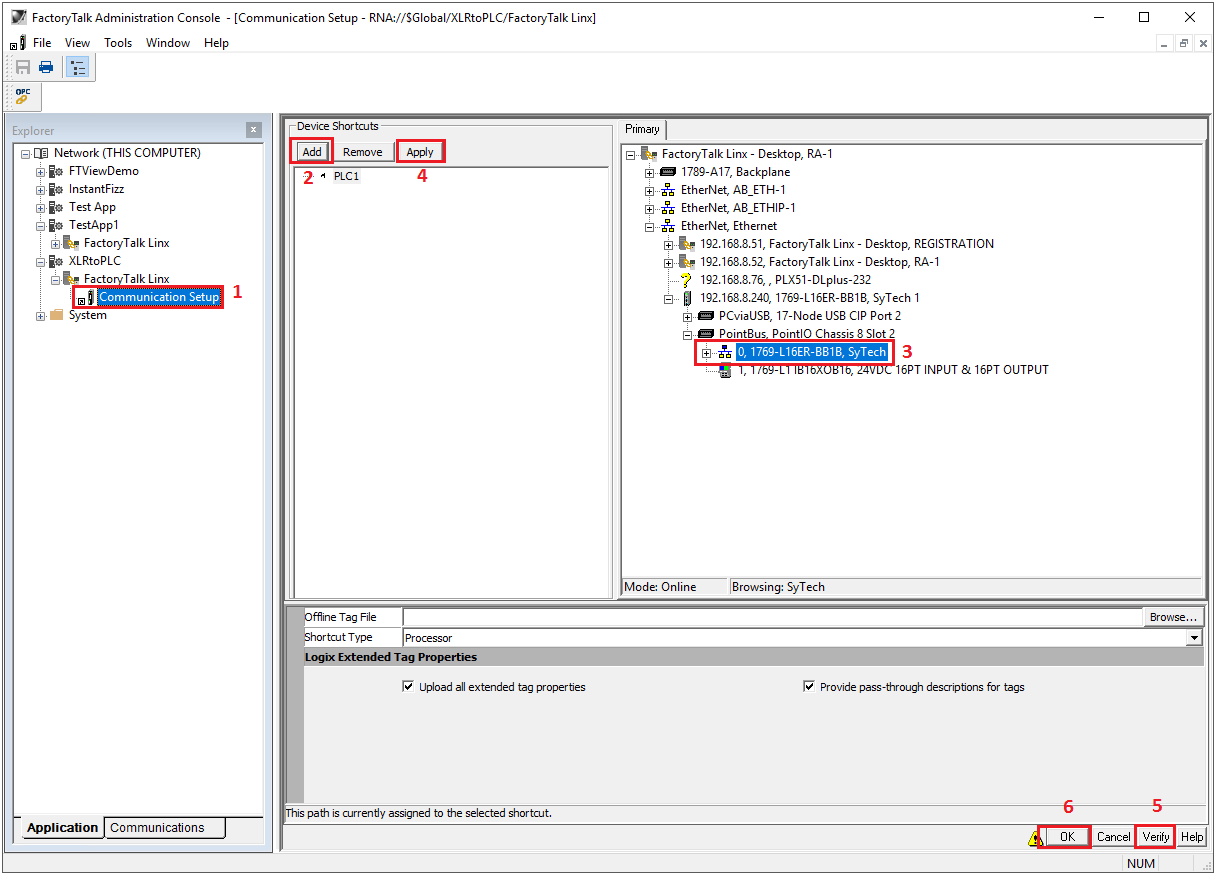Click the AB_ETH-1 EtherNet network icon

pyautogui.click(x=668, y=190)
